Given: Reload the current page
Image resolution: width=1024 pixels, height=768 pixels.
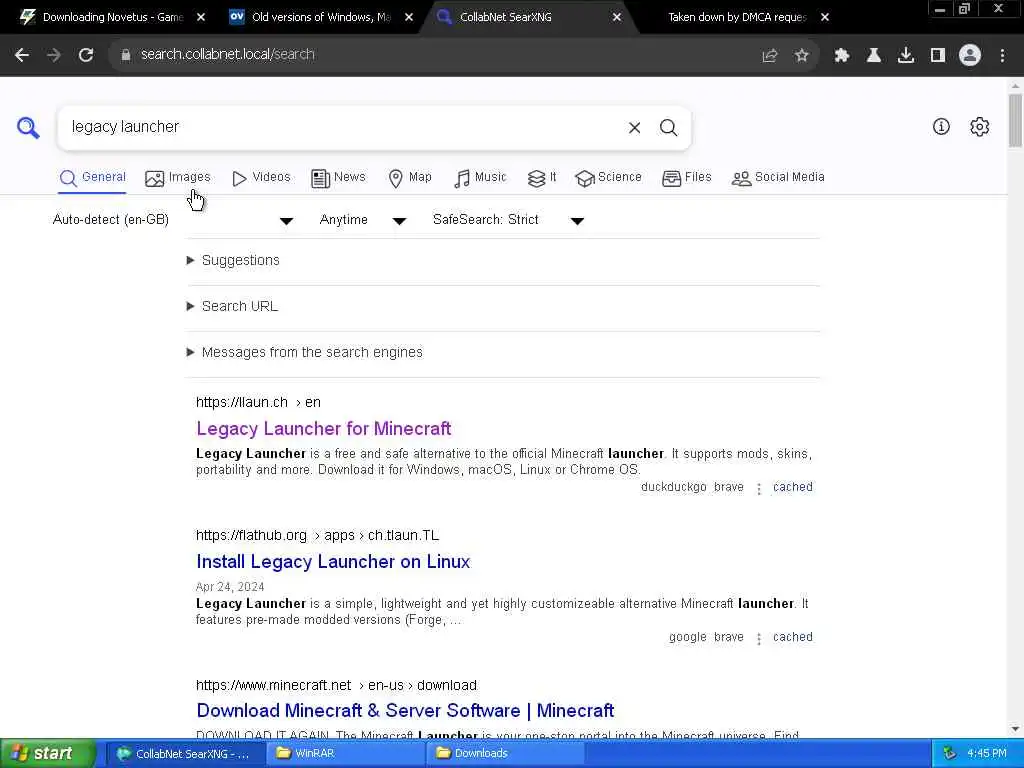Looking at the screenshot, I should [x=86, y=55].
